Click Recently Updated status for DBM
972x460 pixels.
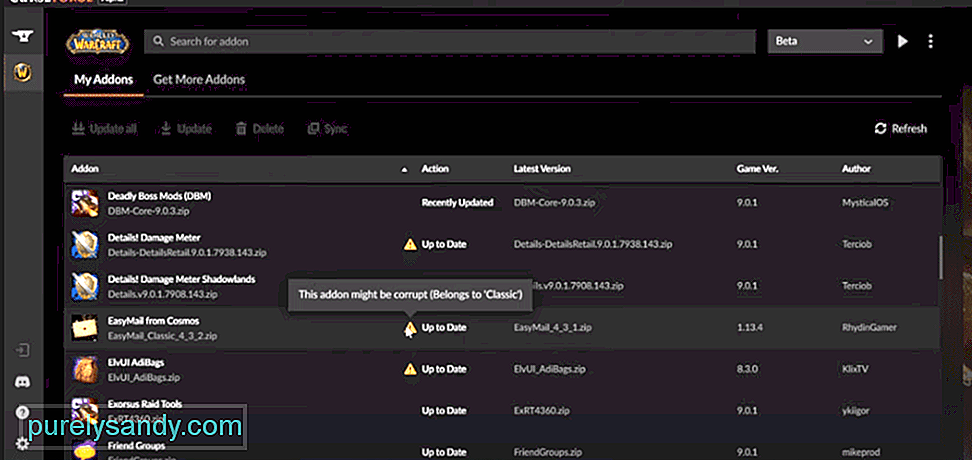tap(457, 203)
